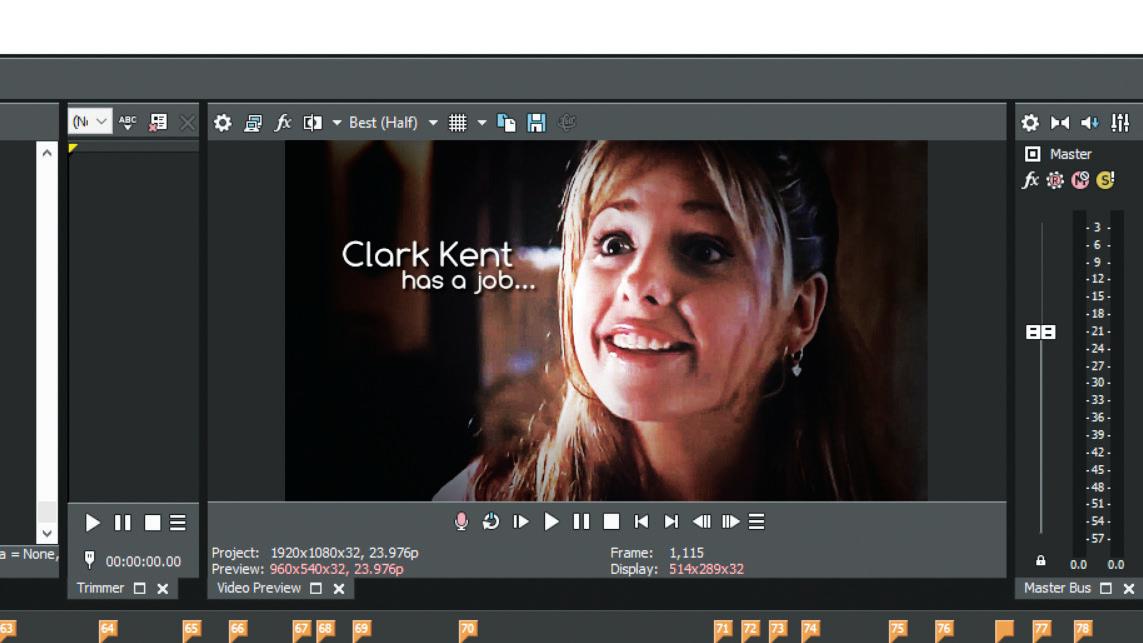The image size is (1143, 643).
Task: Click the ABC icon in Trimmer toolbar
Action: (128, 122)
